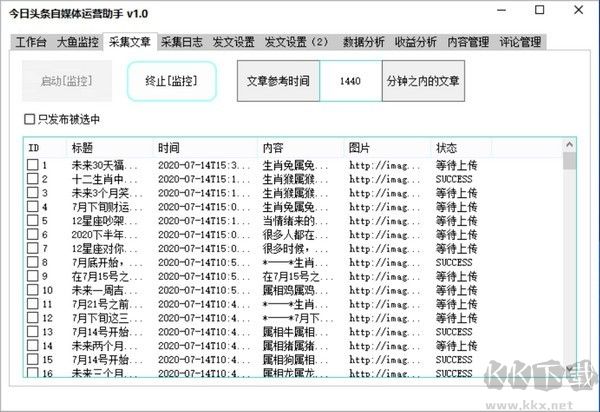Click the 内容 column header

[x=301, y=148]
